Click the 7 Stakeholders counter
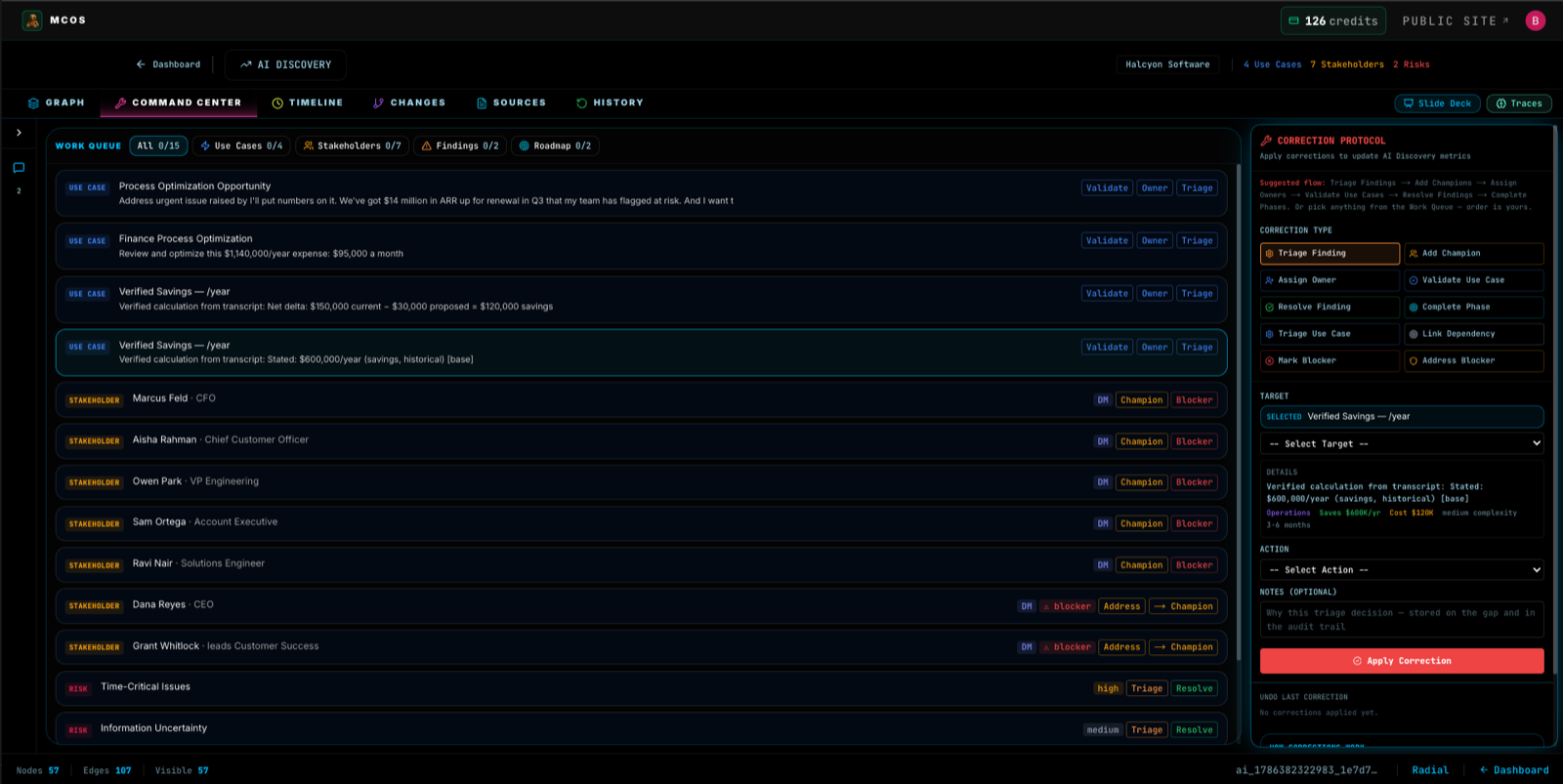1563x784 pixels. pos(1347,64)
